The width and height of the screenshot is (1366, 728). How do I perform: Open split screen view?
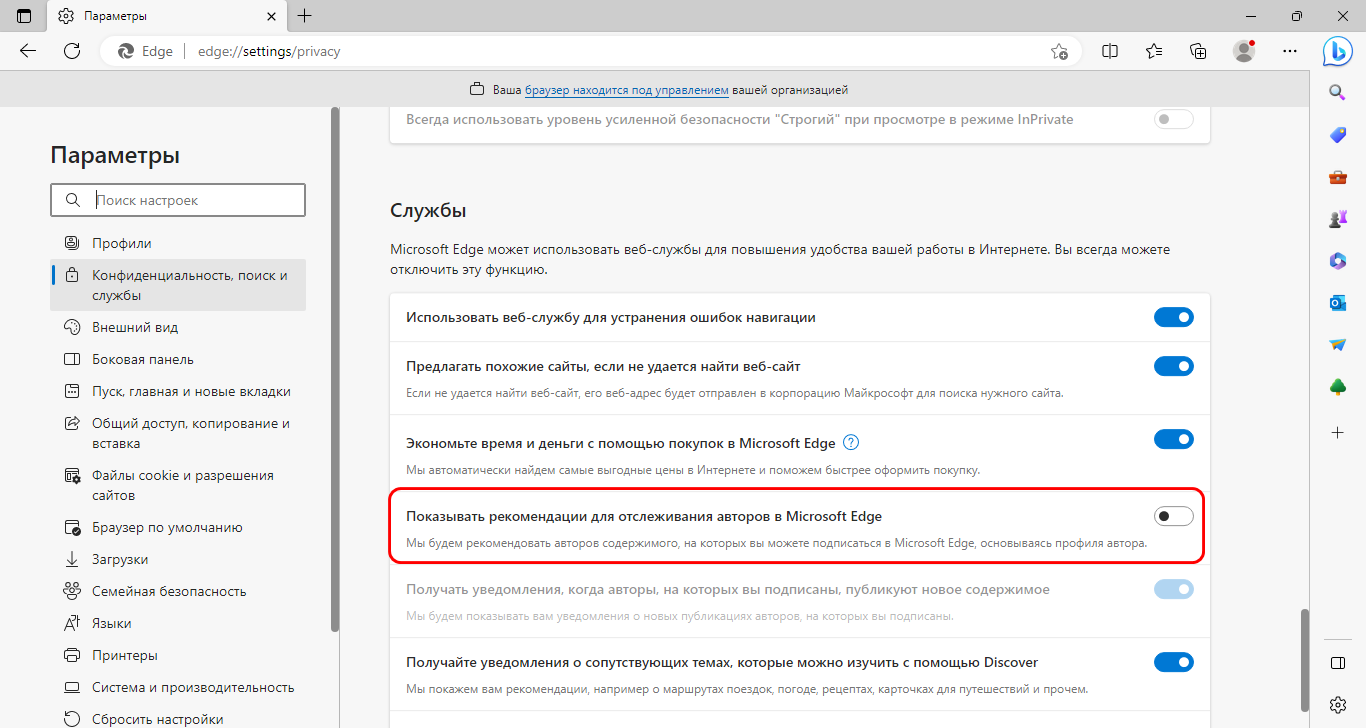point(1110,51)
